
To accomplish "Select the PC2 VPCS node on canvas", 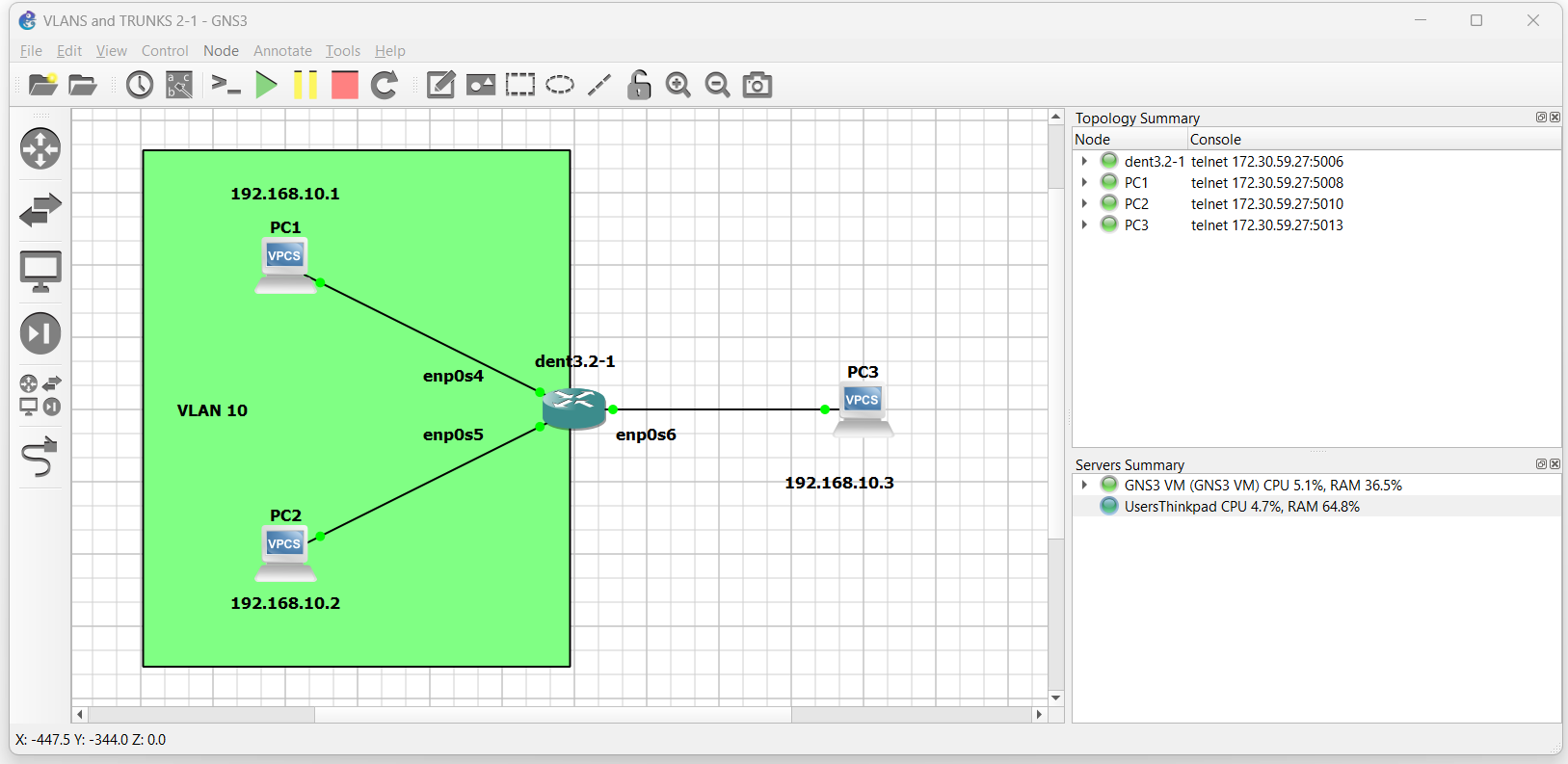I will click(285, 554).
